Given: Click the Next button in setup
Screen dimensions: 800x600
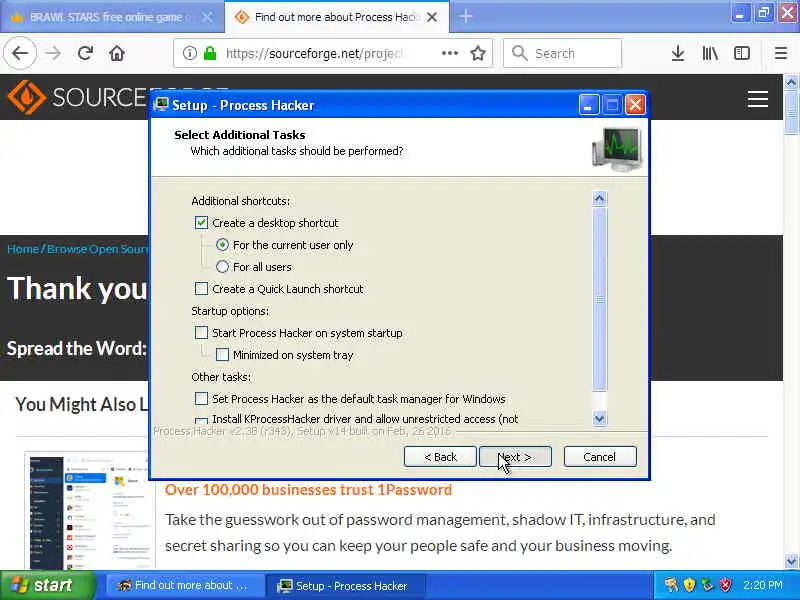Looking at the screenshot, I should pos(515,457).
